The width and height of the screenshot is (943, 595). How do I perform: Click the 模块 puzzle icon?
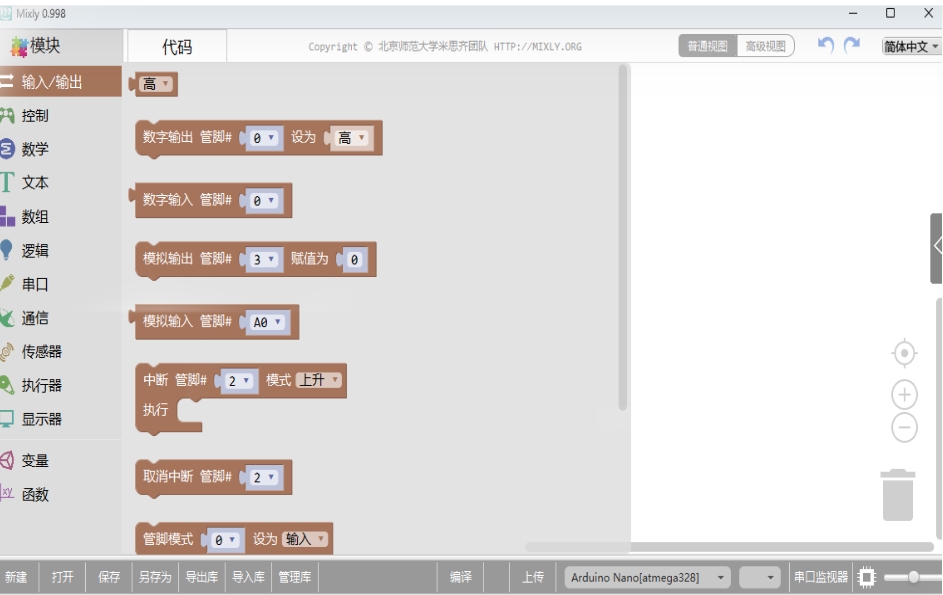click(x=19, y=46)
